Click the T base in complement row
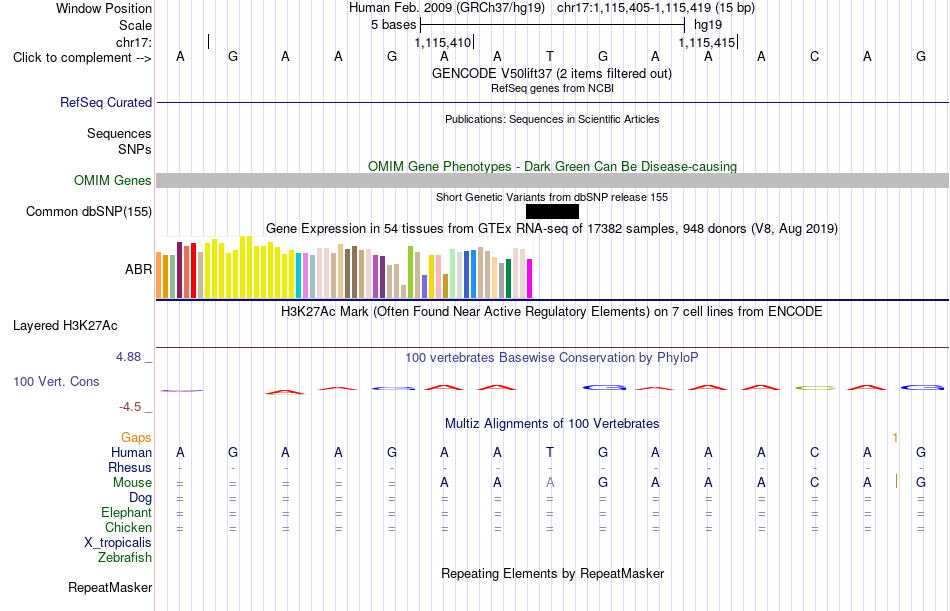The image size is (950, 611). [x=550, y=57]
